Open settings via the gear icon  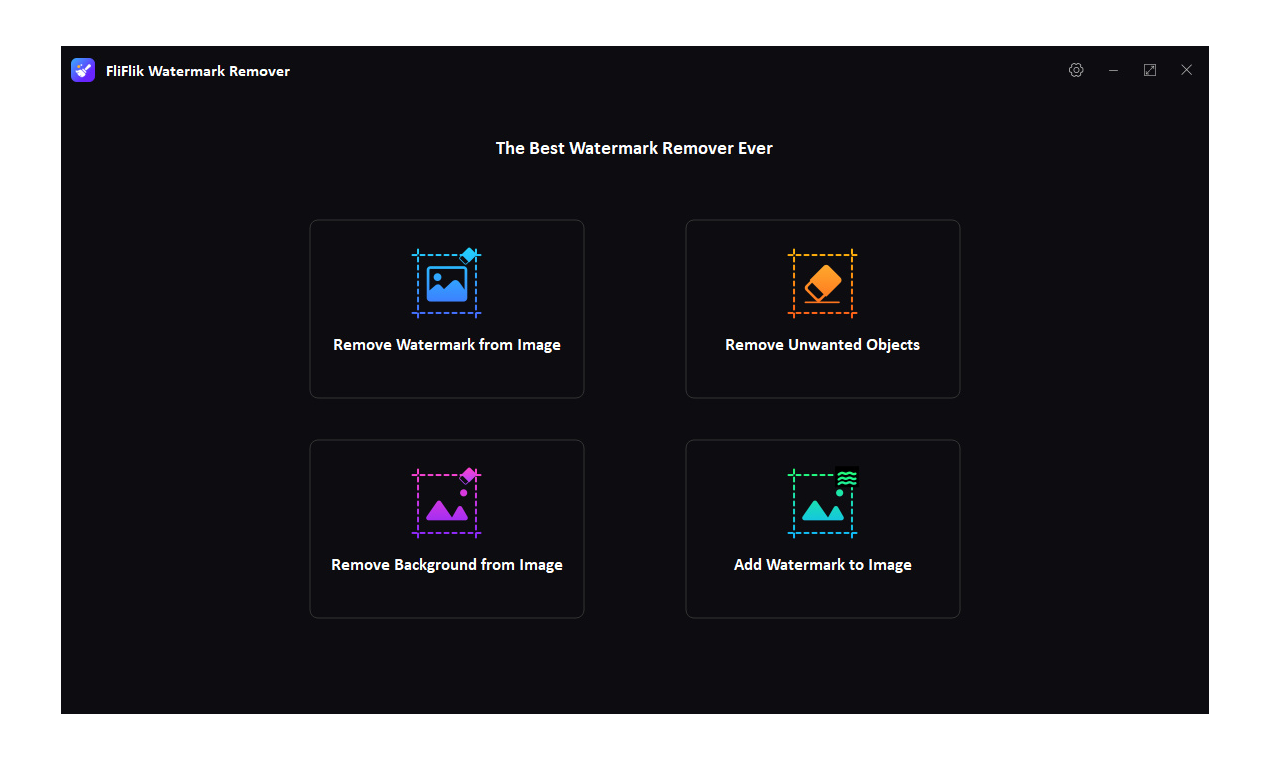tap(1076, 70)
